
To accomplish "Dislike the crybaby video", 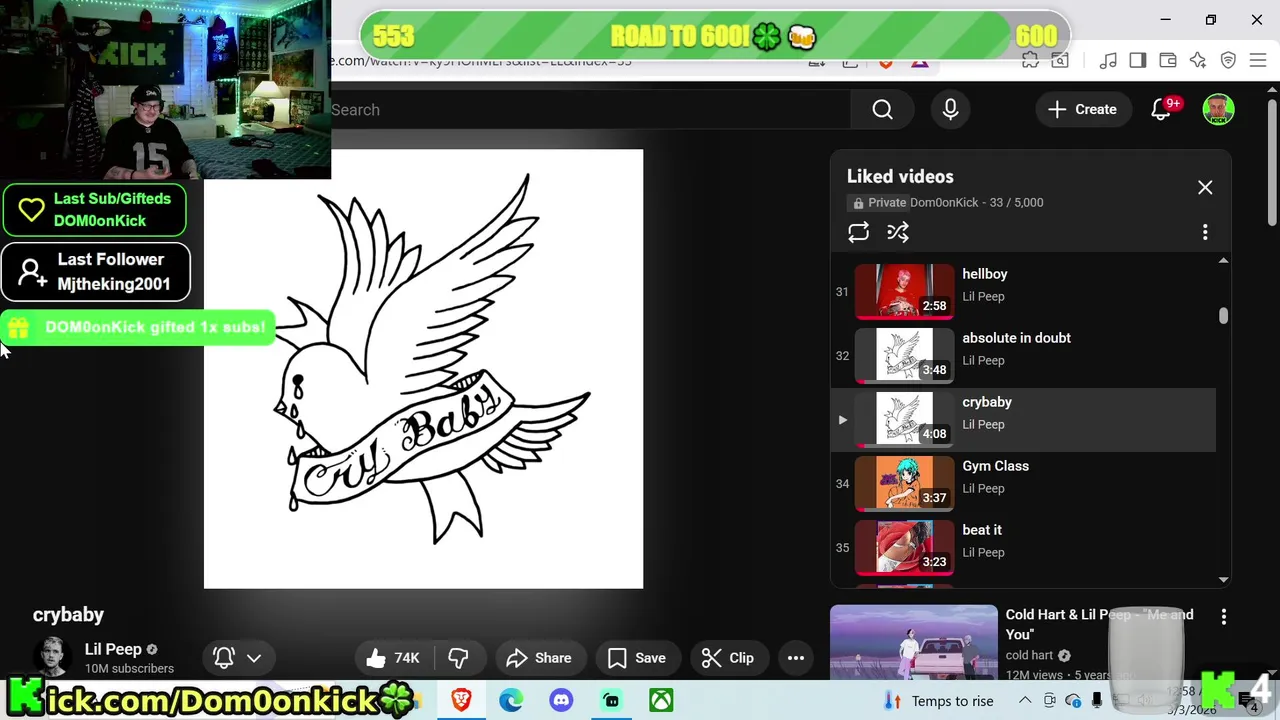I will (x=458, y=658).
